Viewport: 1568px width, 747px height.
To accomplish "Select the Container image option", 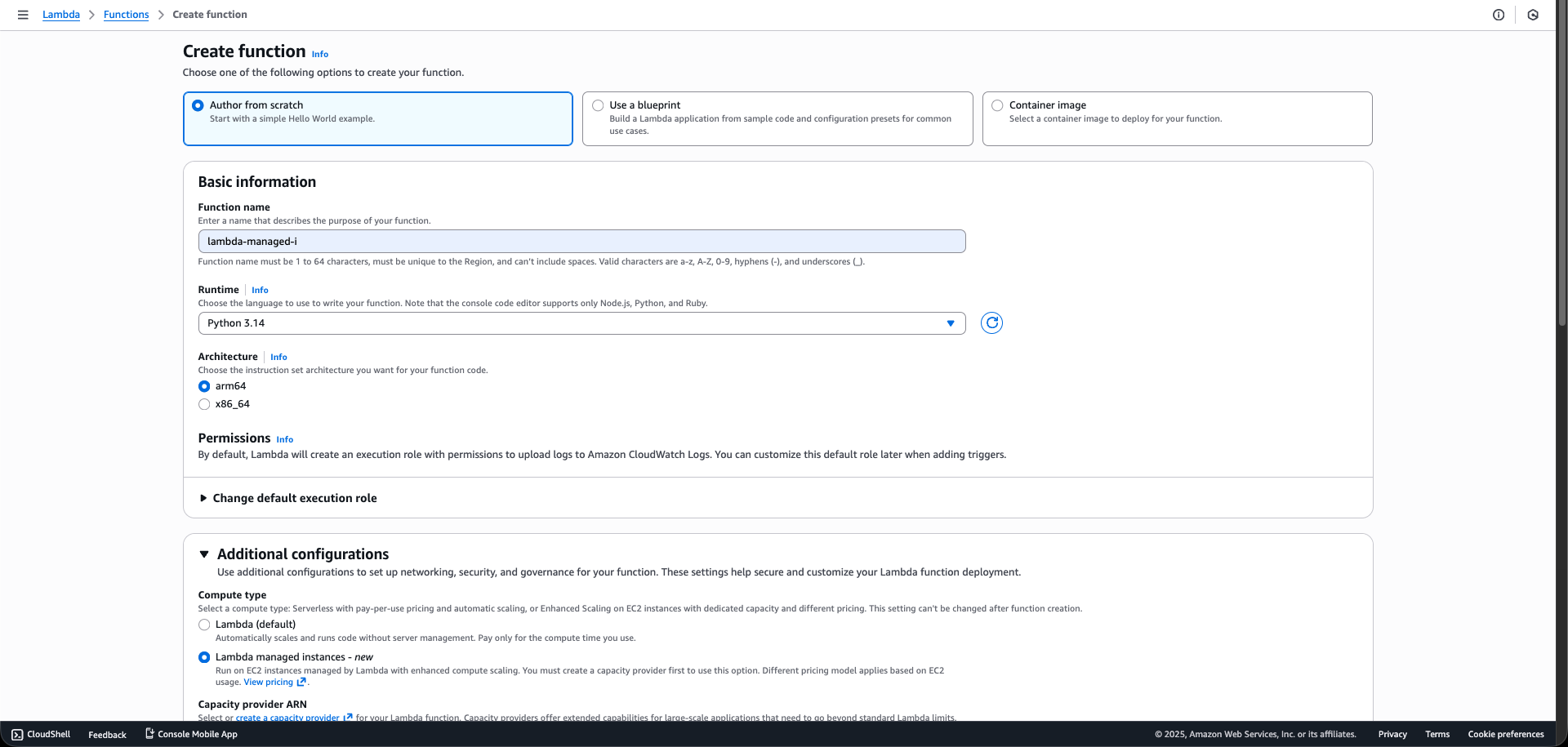I will [x=997, y=105].
